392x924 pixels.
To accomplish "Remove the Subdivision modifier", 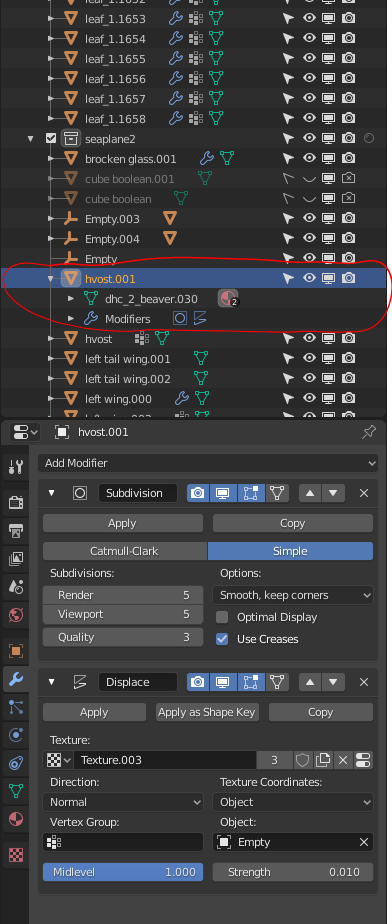I will coord(364,493).
